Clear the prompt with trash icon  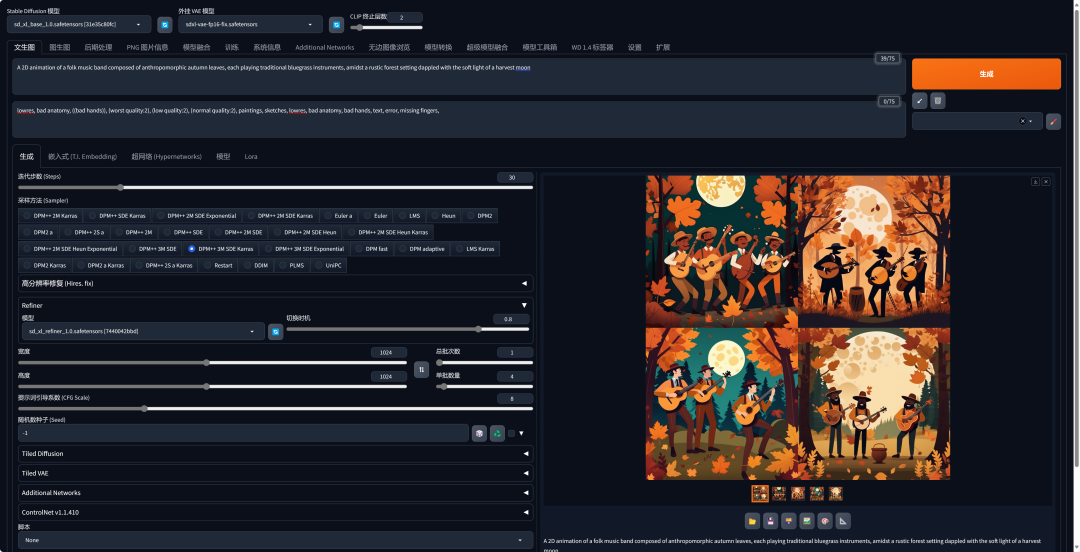point(937,101)
